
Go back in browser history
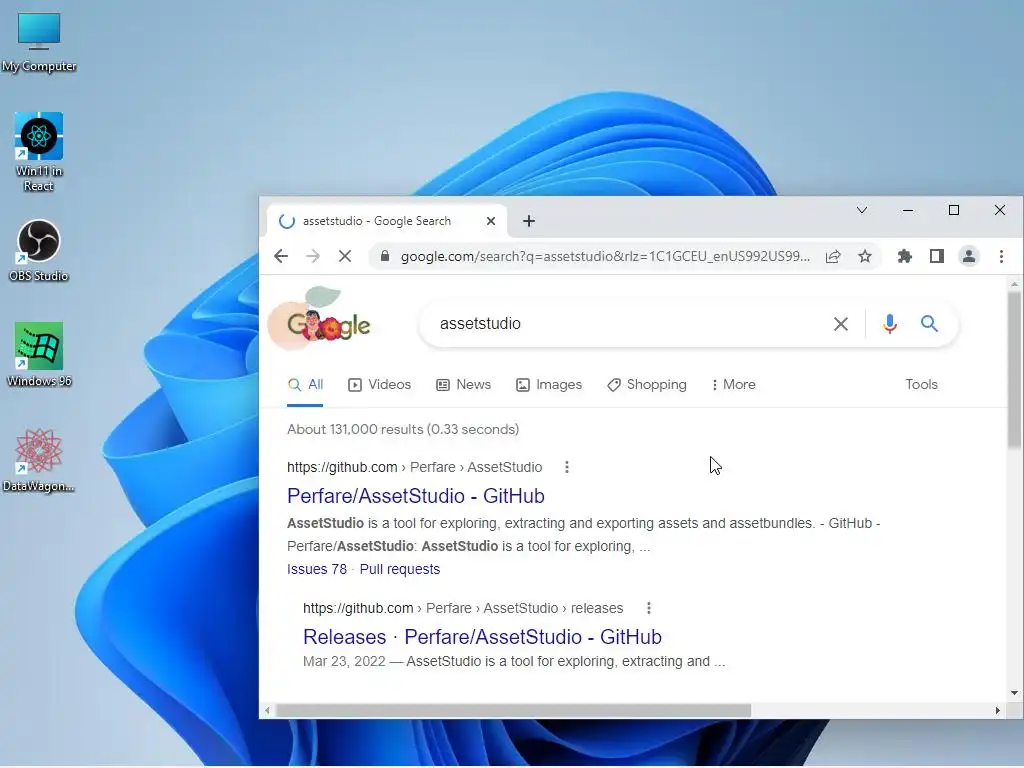click(x=281, y=256)
